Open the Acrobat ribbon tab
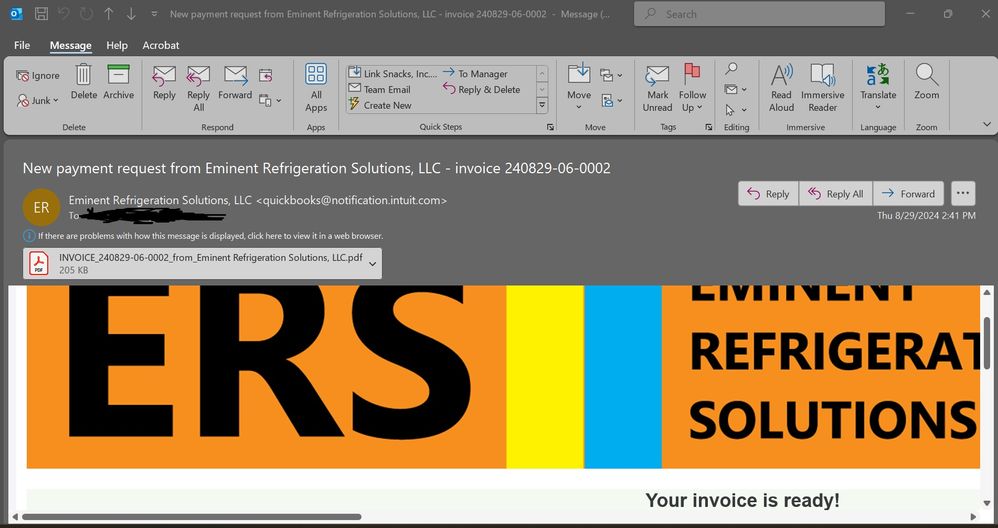This screenshot has width=998, height=528. click(160, 45)
